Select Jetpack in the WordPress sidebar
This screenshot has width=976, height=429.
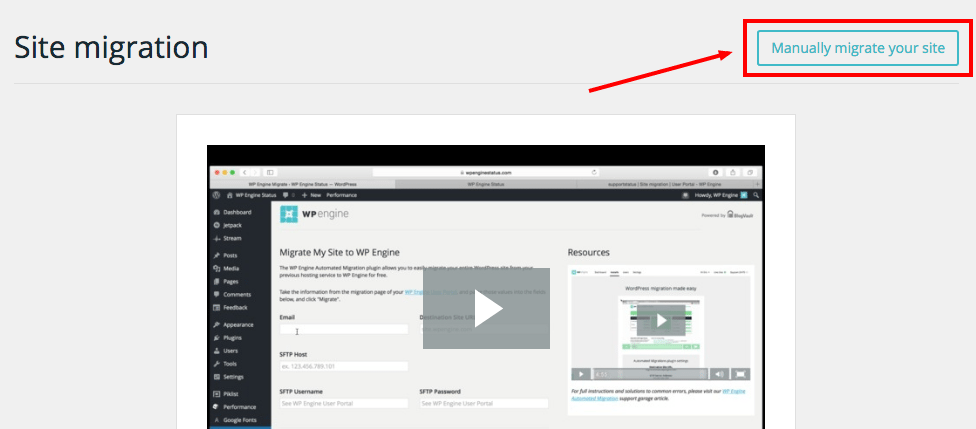click(x=231, y=226)
